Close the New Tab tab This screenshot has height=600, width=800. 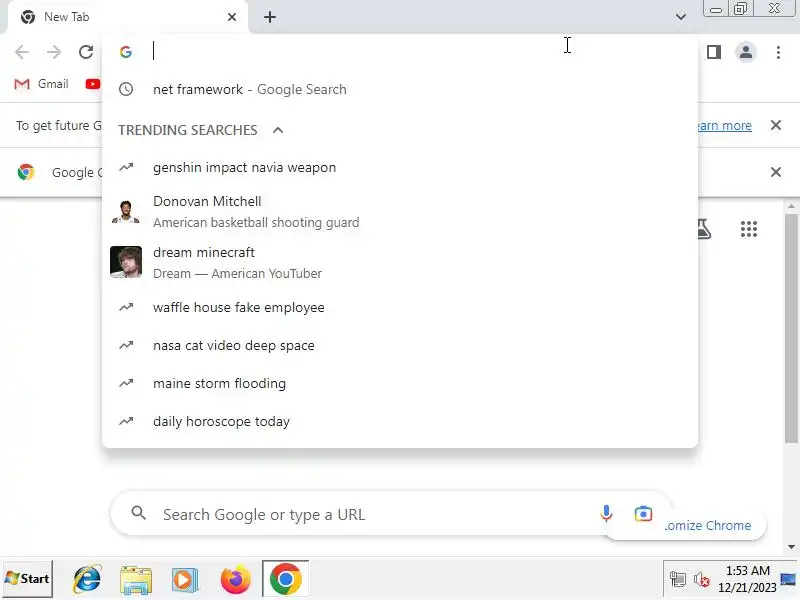[232, 17]
